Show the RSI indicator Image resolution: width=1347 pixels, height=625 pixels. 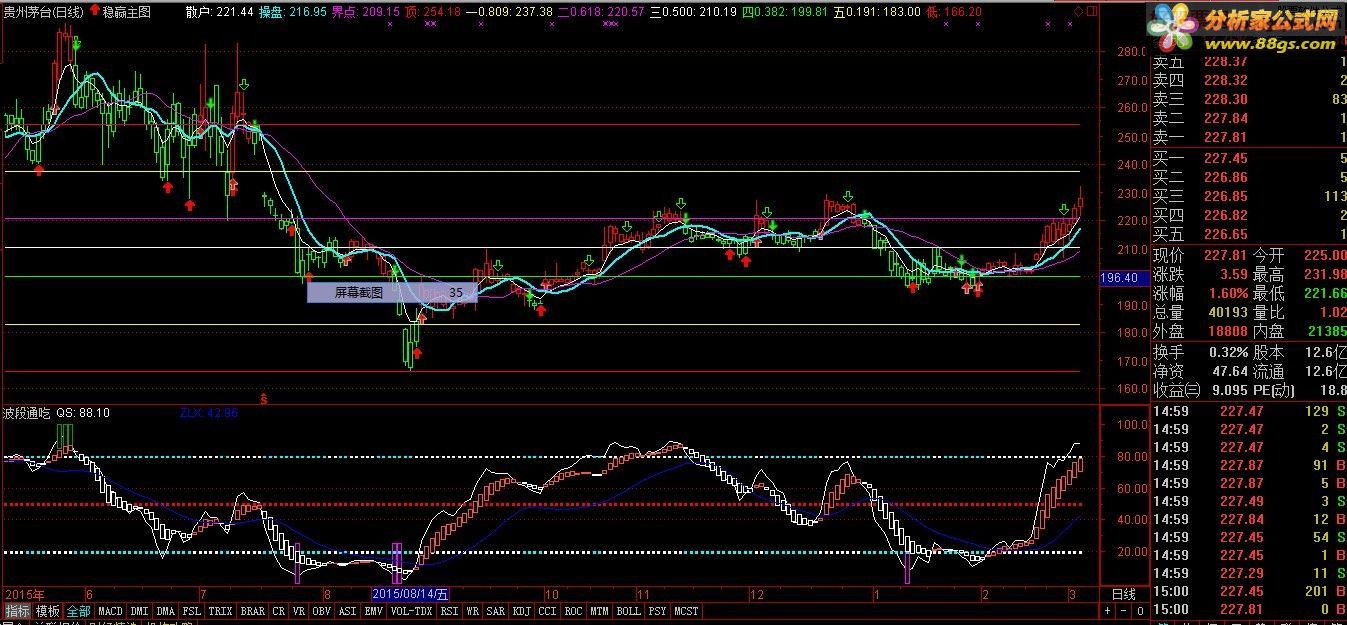tap(450, 610)
